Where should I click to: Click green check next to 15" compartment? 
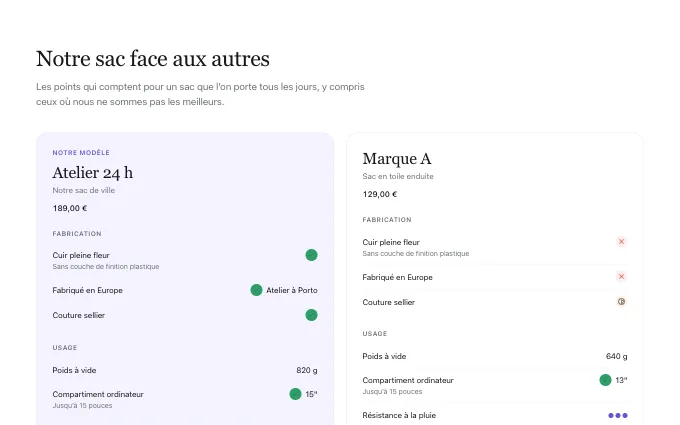(x=295, y=394)
